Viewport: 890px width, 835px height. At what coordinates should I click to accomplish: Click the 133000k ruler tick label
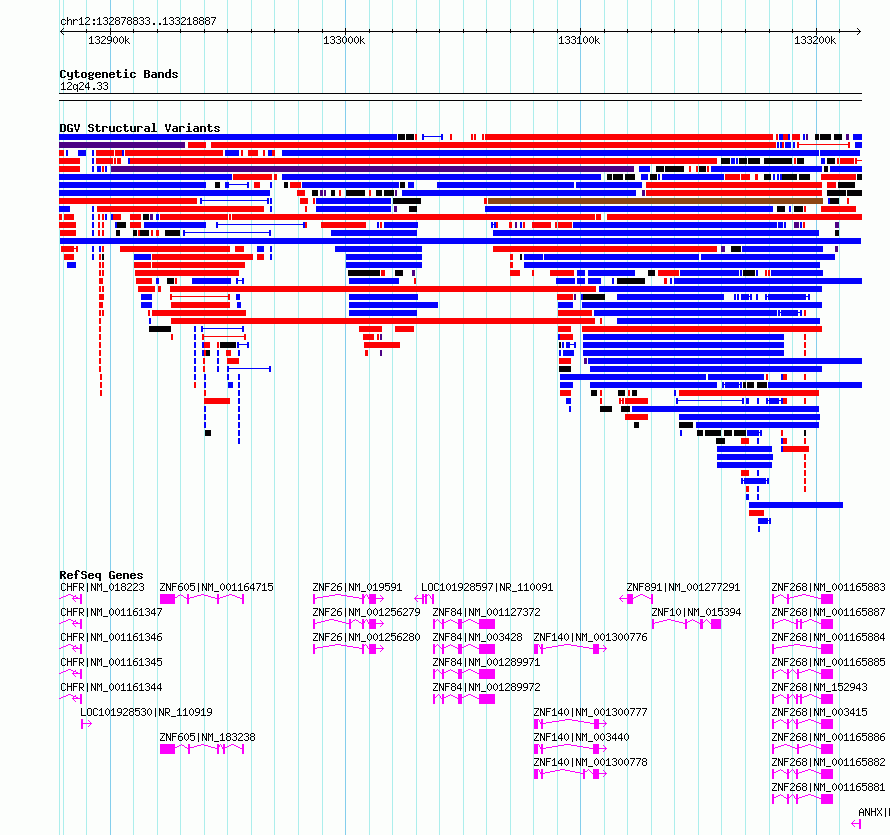click(344, 40)
